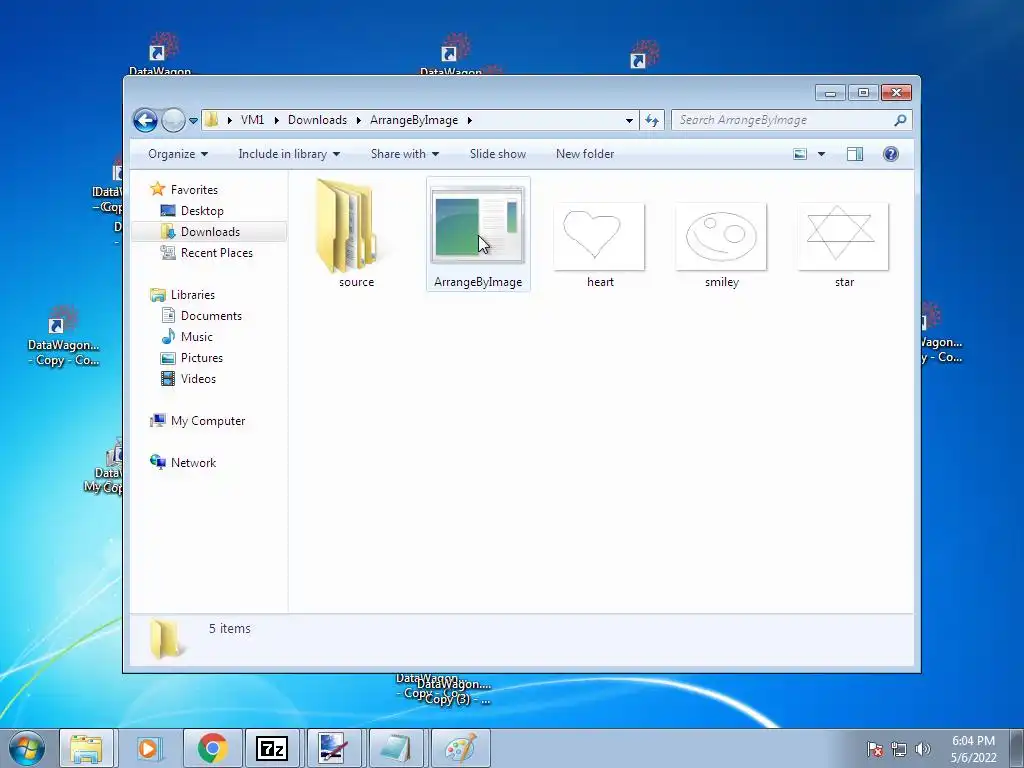The height and width of the screenshot is (768, 1024).
Task: Click the folder icon in address bar
Action: click(x=212, y=120)
